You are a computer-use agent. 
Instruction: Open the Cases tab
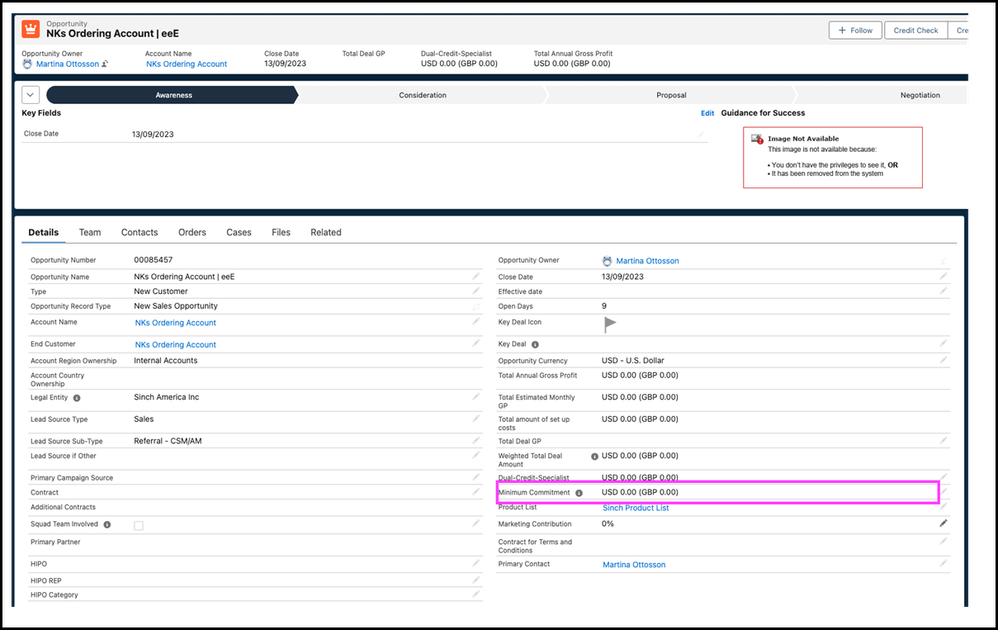[239, 232]
